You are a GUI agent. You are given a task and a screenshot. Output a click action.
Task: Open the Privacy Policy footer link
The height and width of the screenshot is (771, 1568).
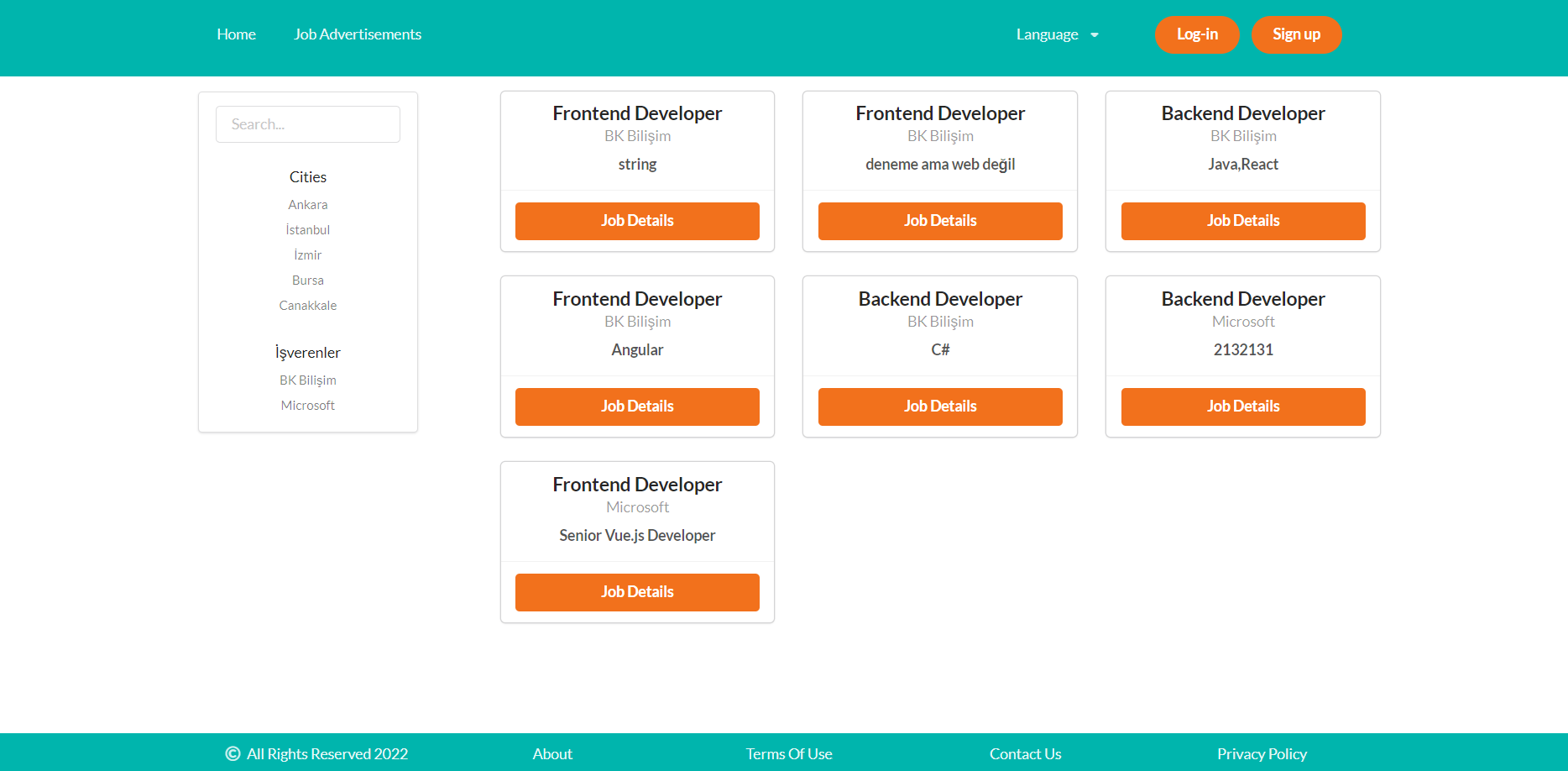tap(1262, 753)
